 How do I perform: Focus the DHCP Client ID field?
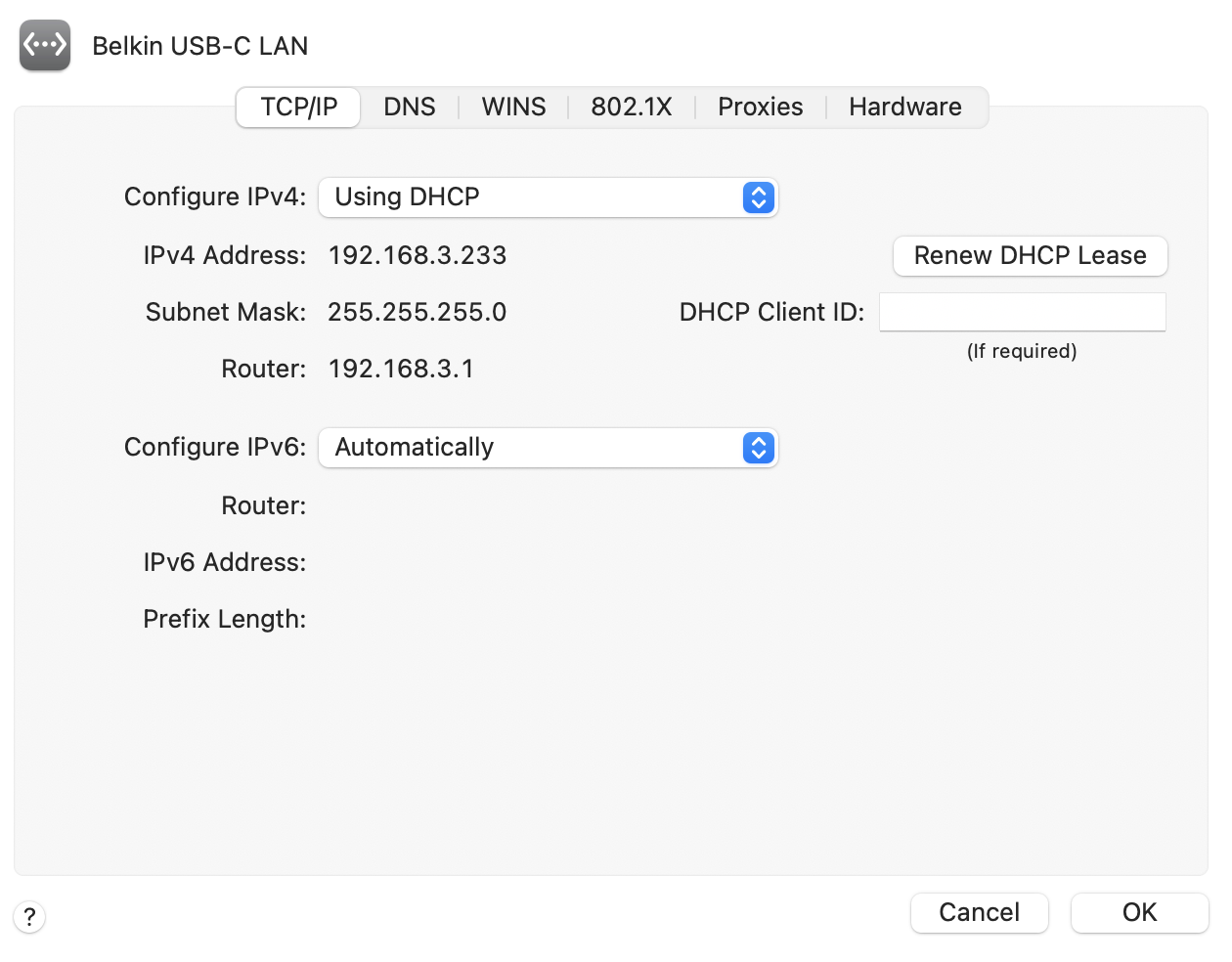[1022, 312]
